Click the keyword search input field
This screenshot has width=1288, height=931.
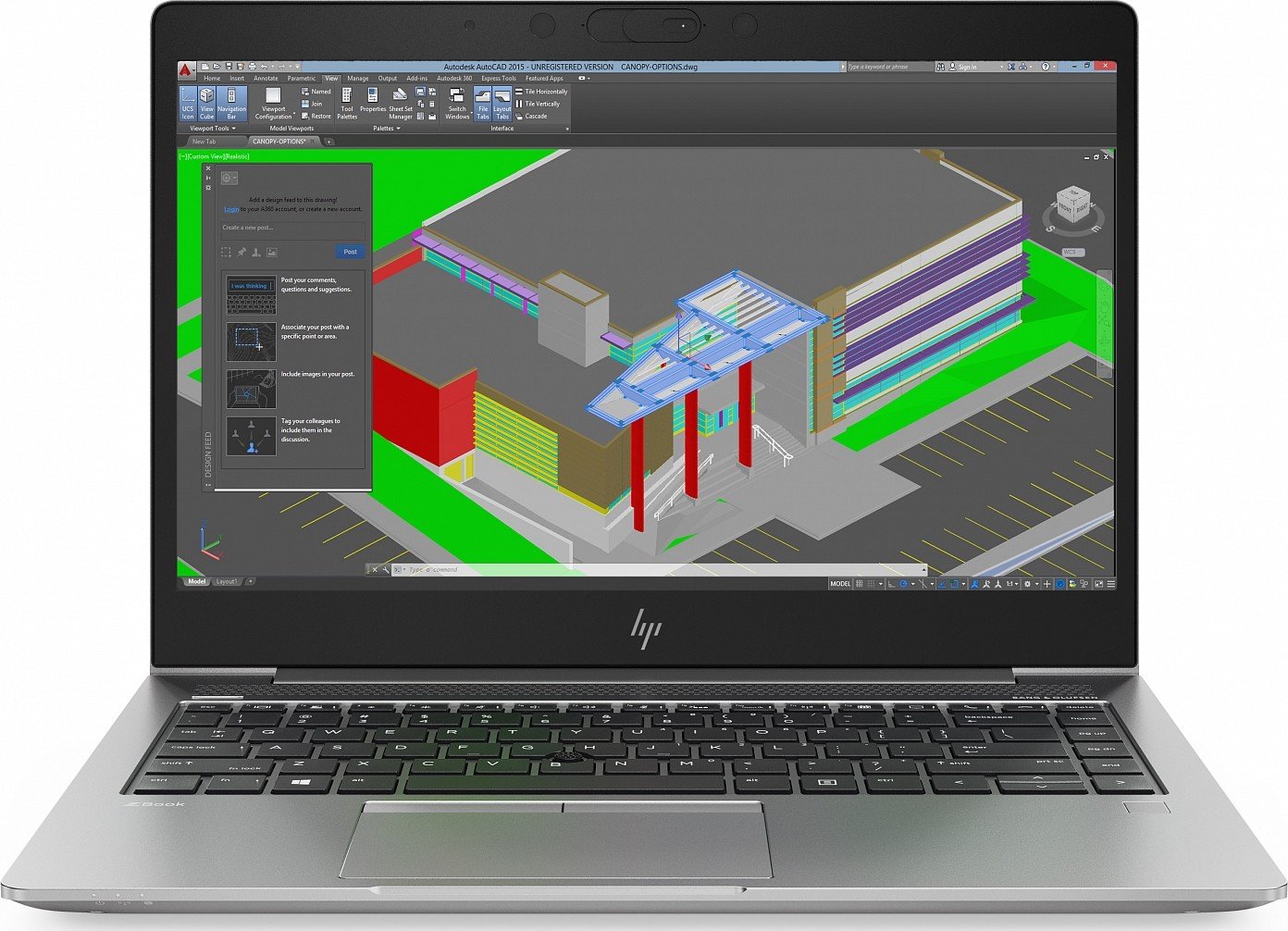(890, 67)
